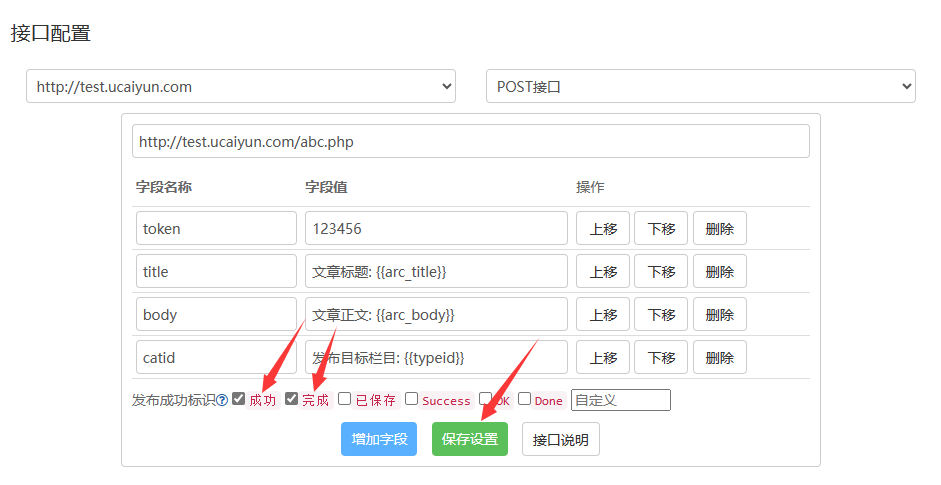
Task: Check the Done checkbox
Action: [524, 399]
